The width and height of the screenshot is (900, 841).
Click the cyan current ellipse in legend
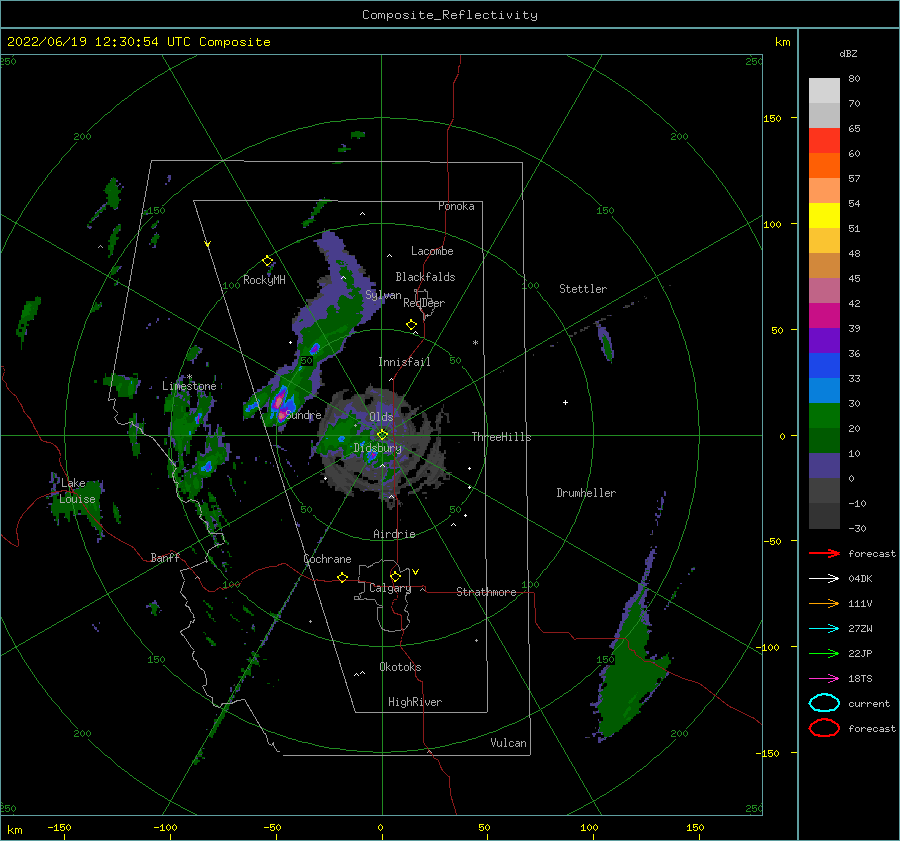824,703
